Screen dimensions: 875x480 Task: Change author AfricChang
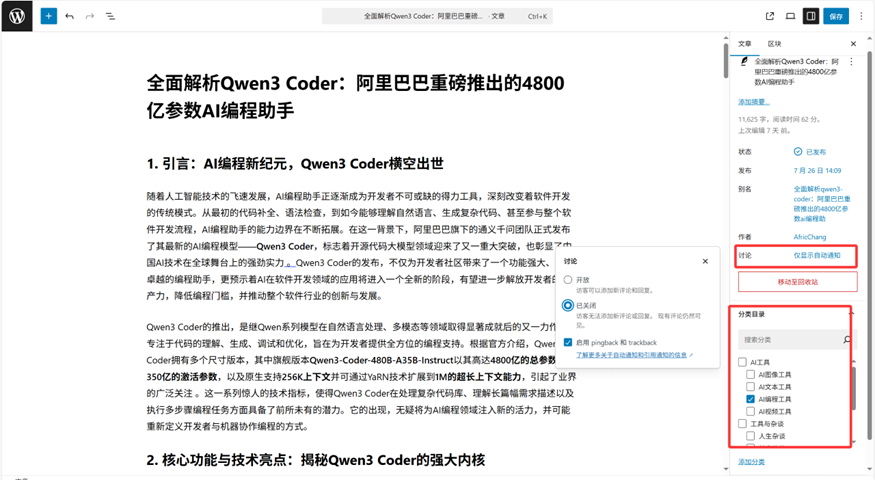[810, 237]
